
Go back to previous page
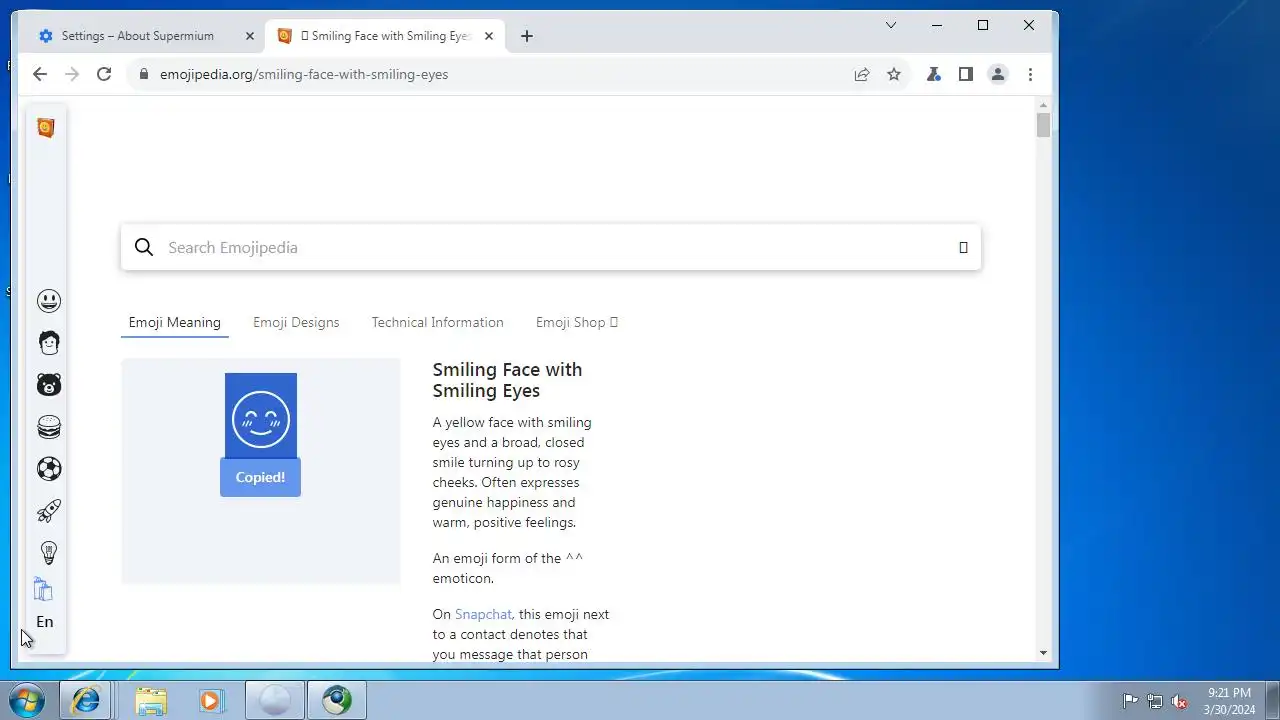[39, 74]
